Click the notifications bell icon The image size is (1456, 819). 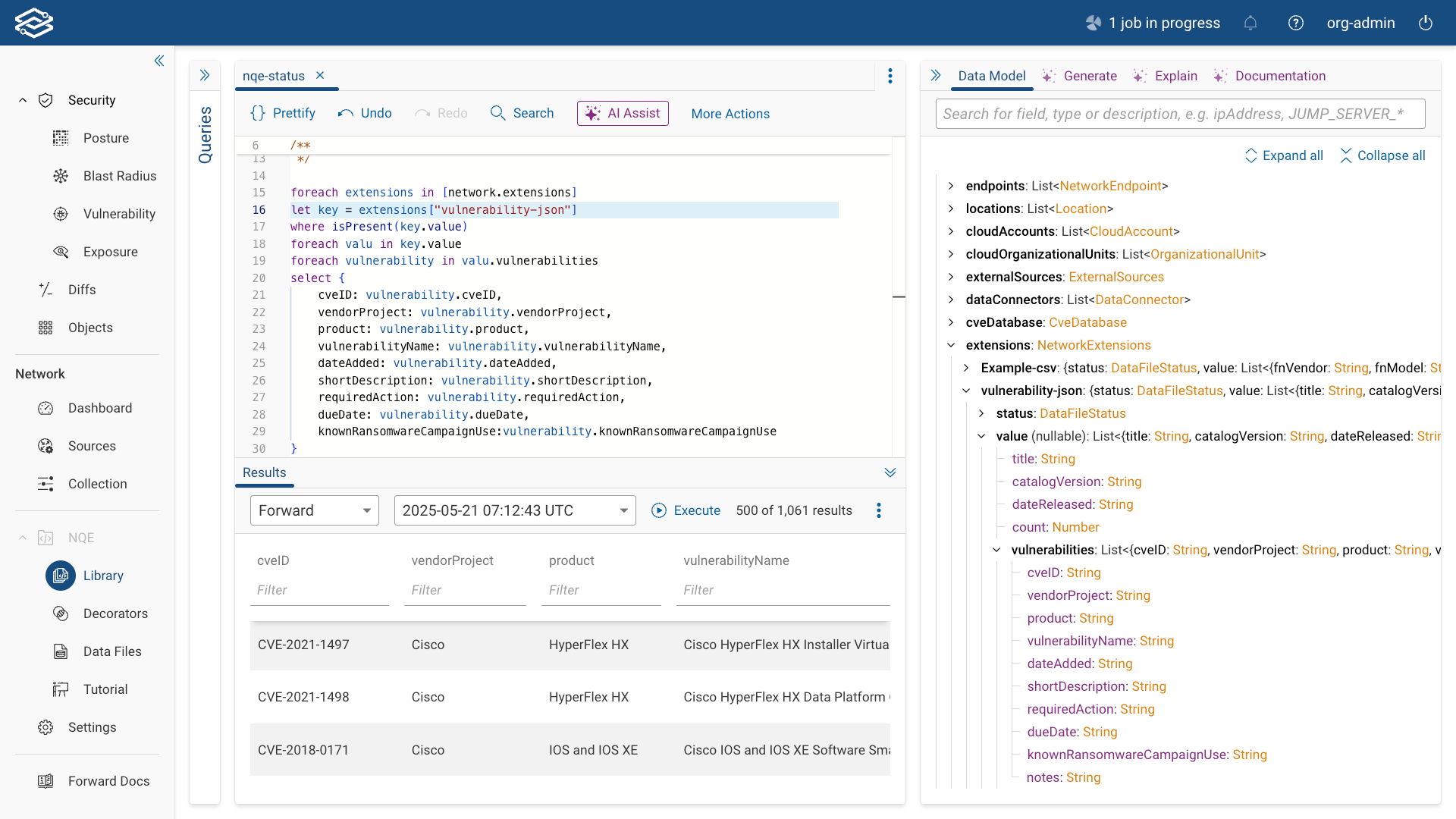pos(1250,23)
